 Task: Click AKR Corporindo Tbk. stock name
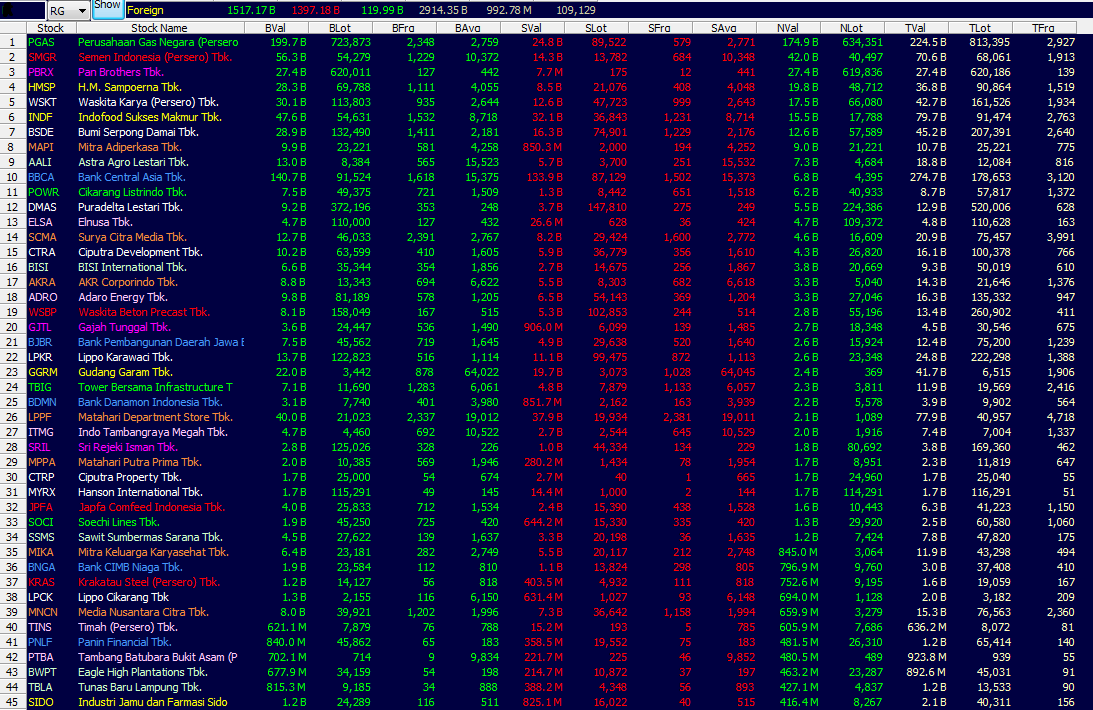[x=128, y=282]
